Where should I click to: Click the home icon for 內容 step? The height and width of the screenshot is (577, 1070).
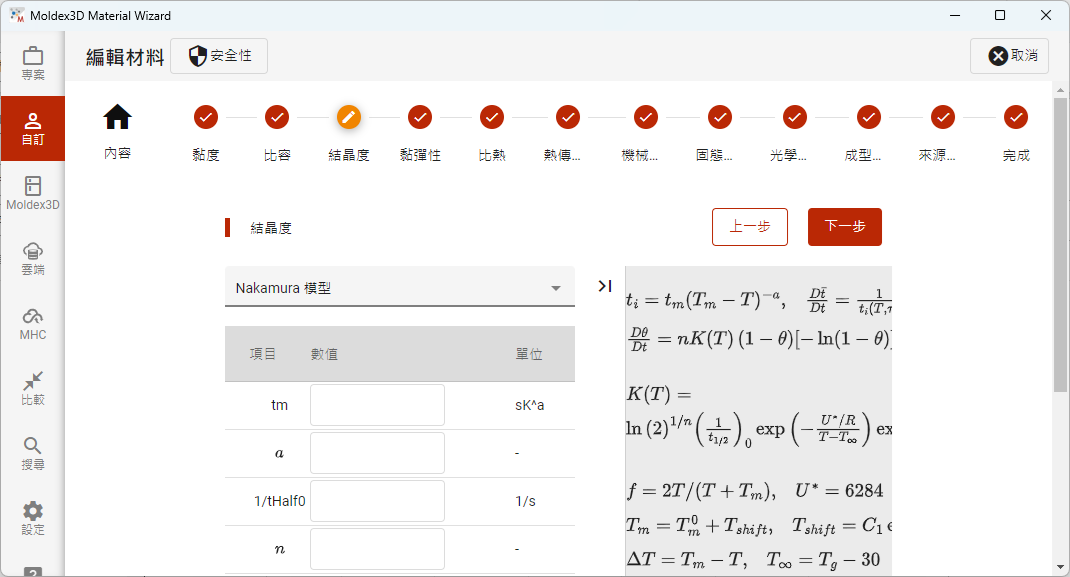117,117
